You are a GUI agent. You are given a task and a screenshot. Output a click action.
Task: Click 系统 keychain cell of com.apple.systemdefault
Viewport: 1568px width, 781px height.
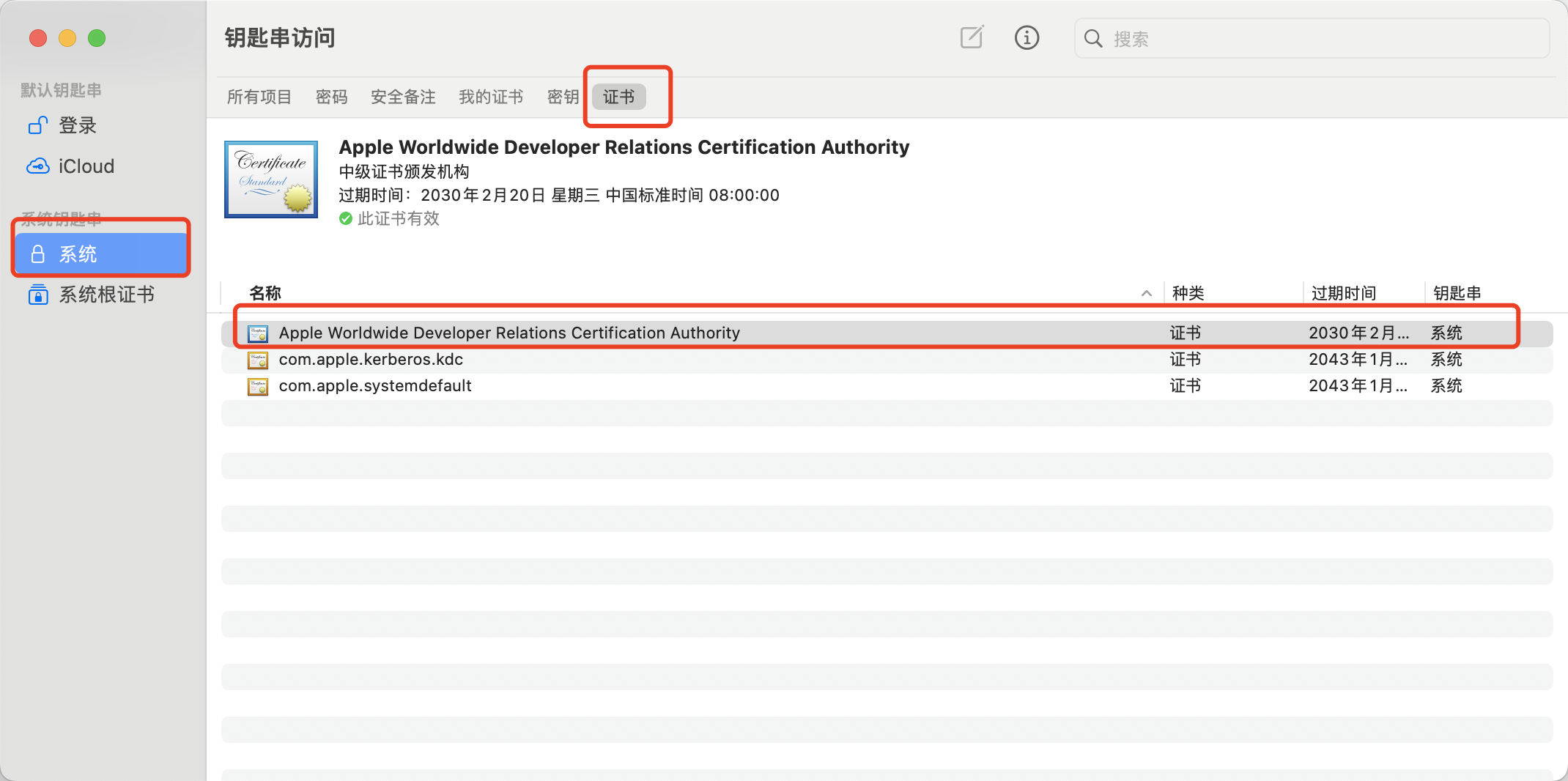coord(1446,386)
